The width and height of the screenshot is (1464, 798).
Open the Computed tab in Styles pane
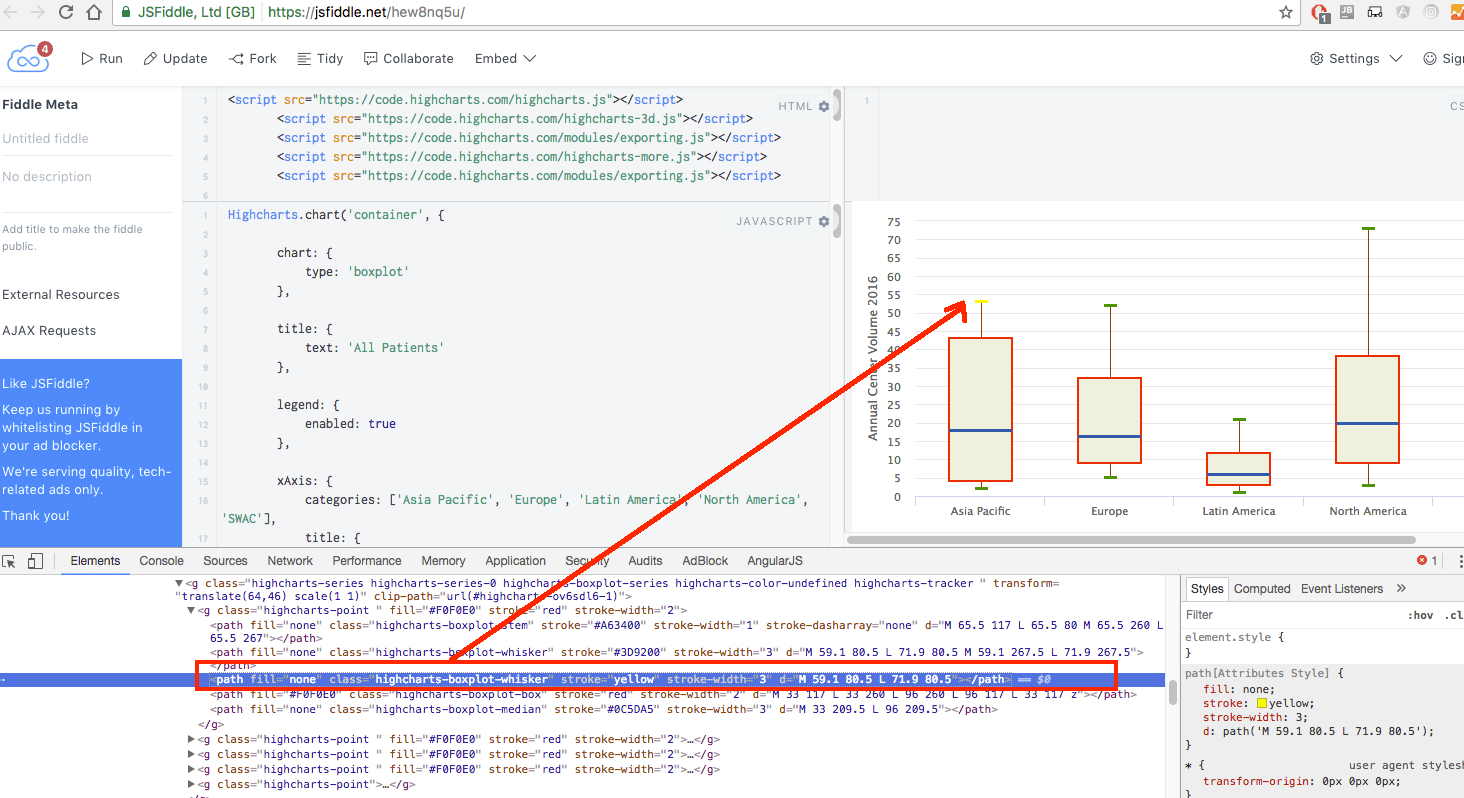tap(1262, 589)
